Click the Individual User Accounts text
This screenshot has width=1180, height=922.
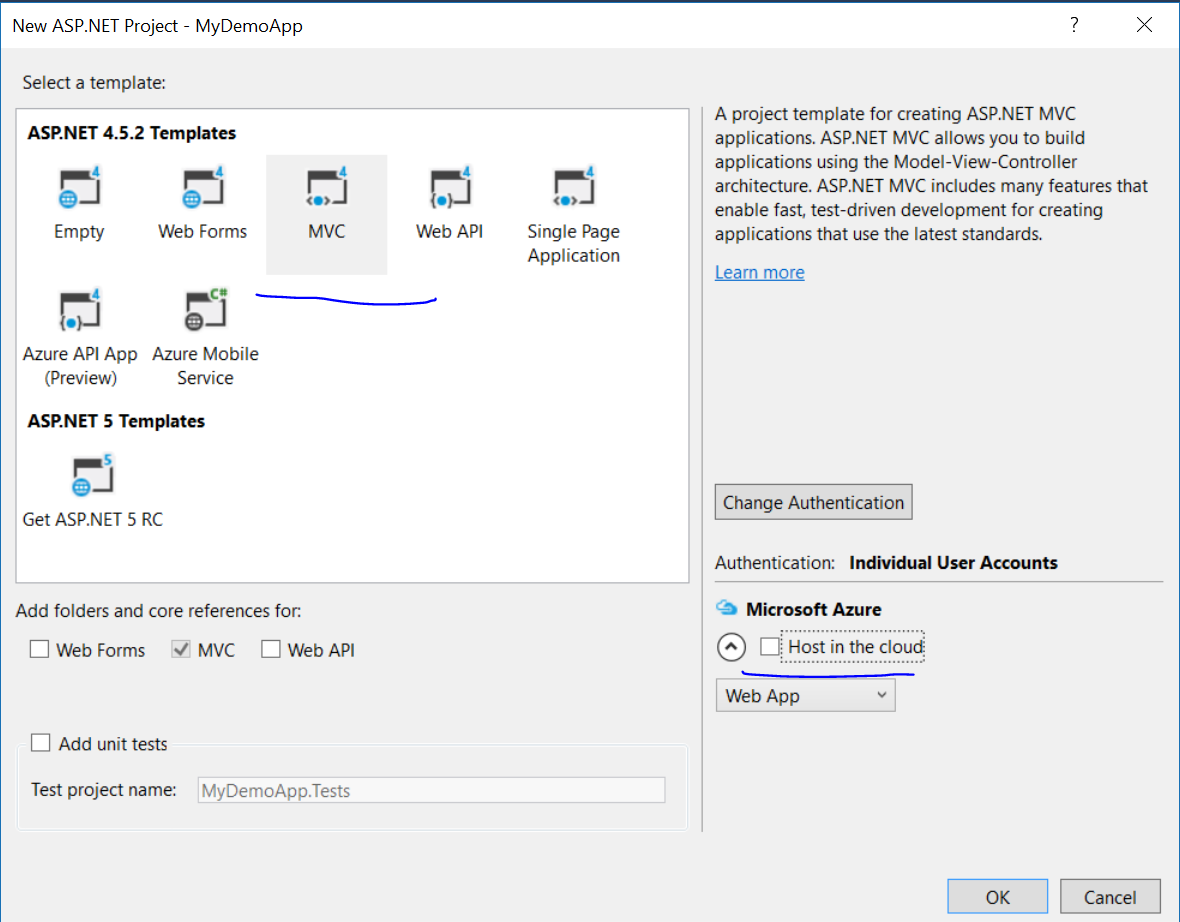point(953,562)
